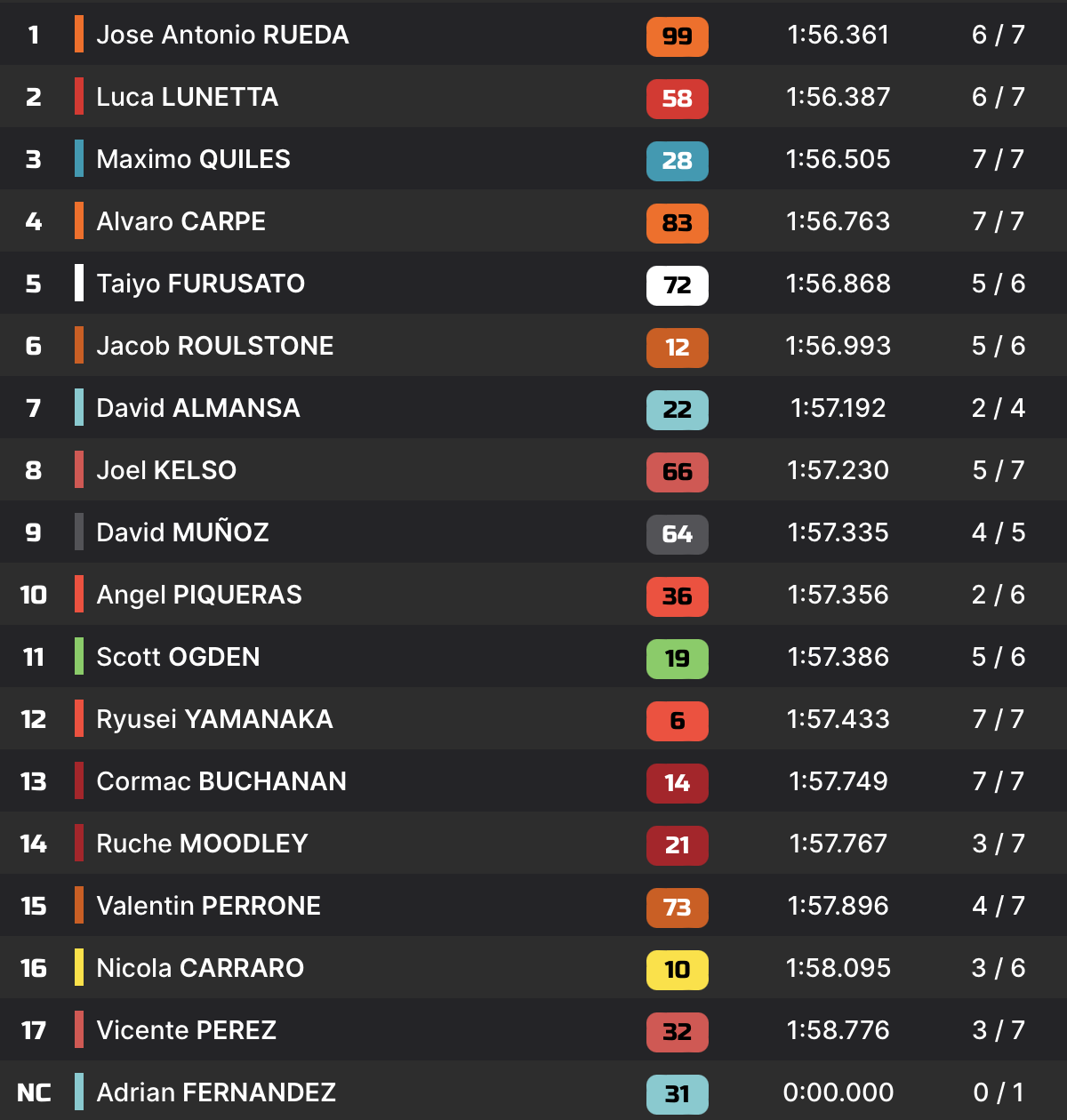Click Adrian Fernandez's number 31 badge
This screenshot has width=1067, height=1120.
(x=677, y=1094)
